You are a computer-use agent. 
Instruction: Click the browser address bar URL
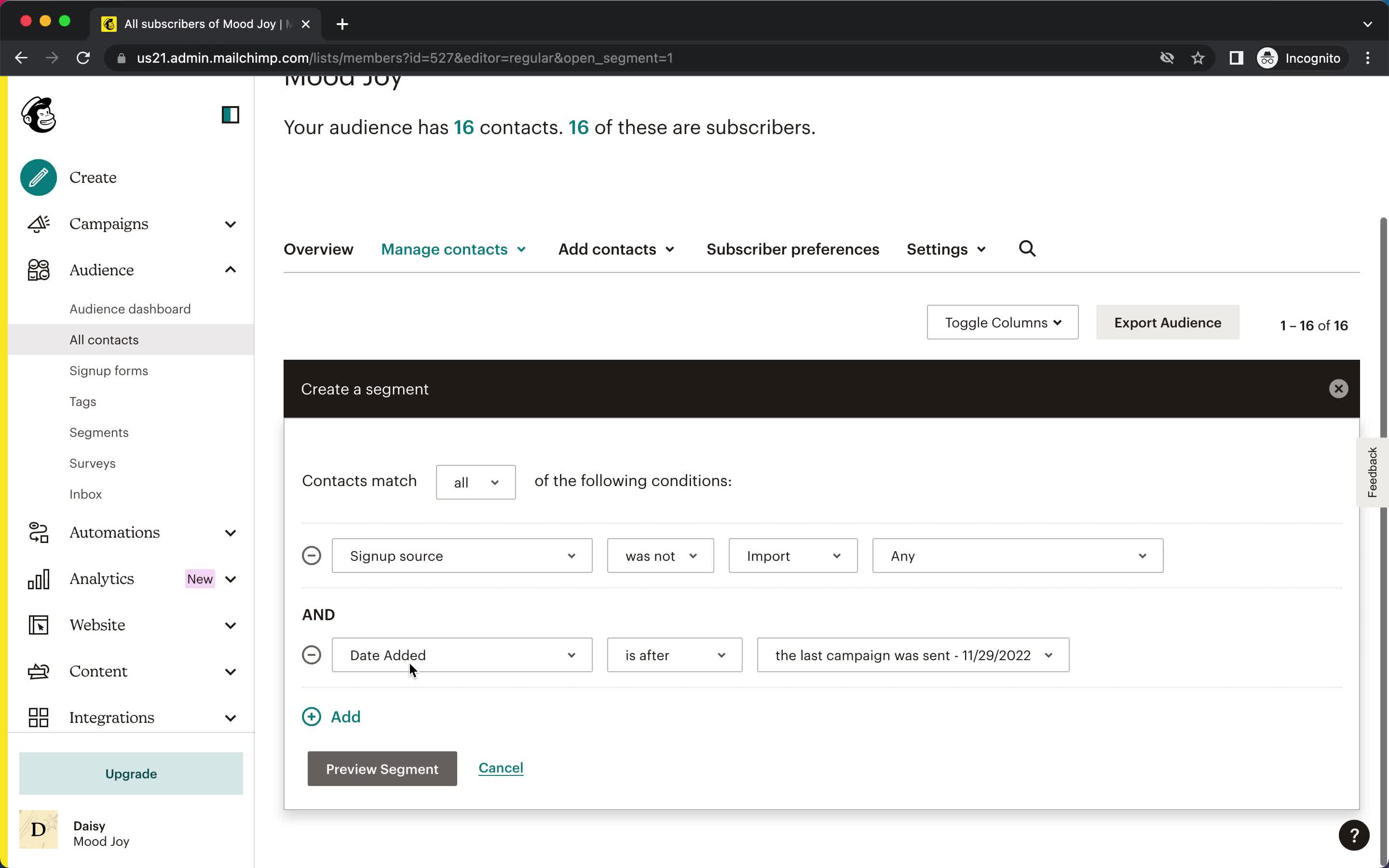pos(405,58)
